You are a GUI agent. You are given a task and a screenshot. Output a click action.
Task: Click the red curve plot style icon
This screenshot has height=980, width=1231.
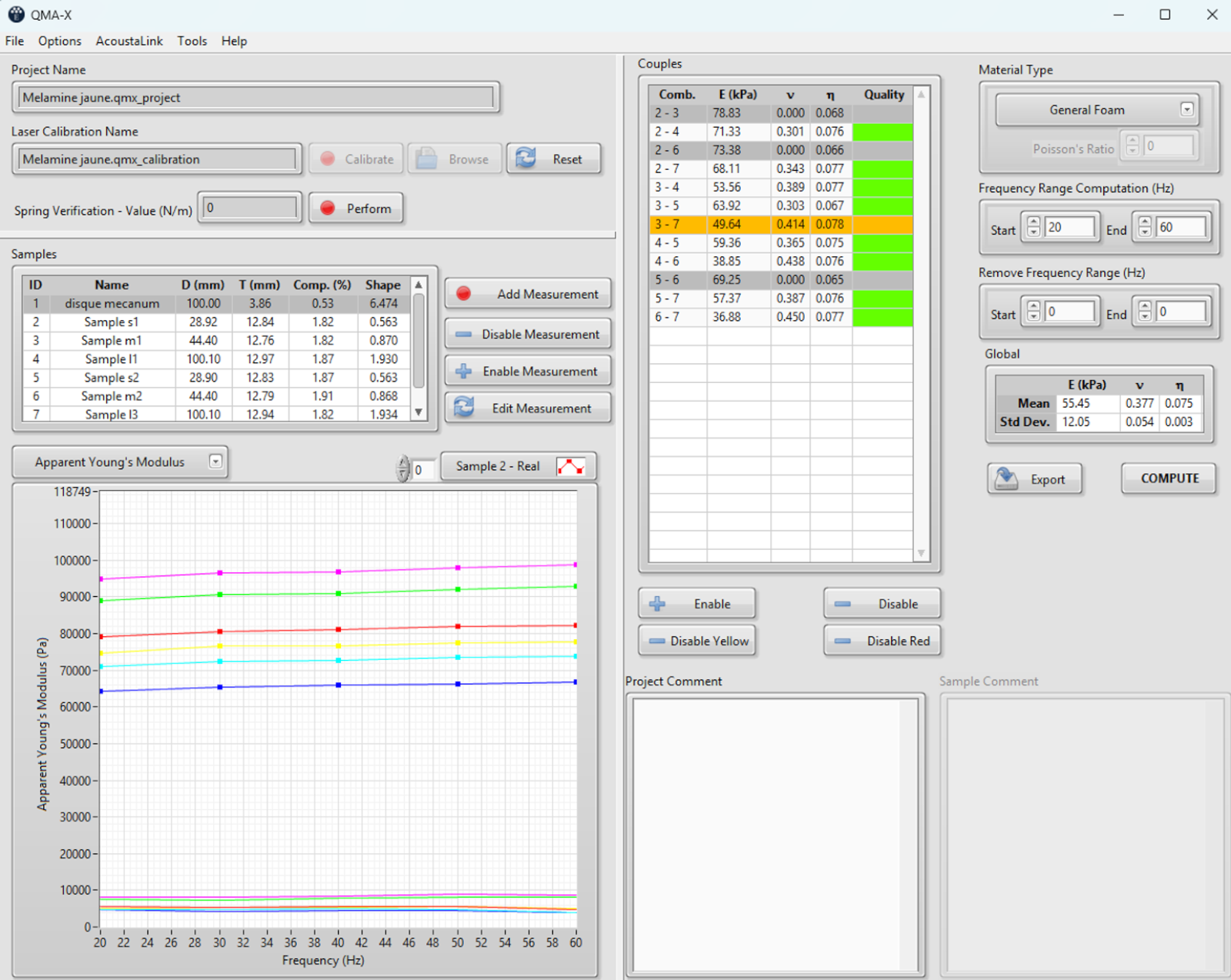pos(571,466)
